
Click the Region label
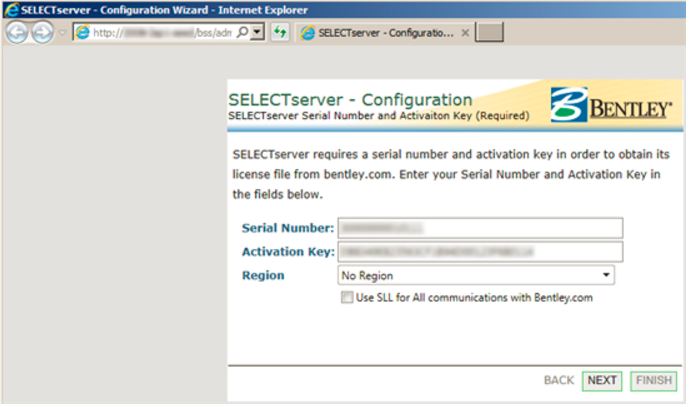pos(263,276)
